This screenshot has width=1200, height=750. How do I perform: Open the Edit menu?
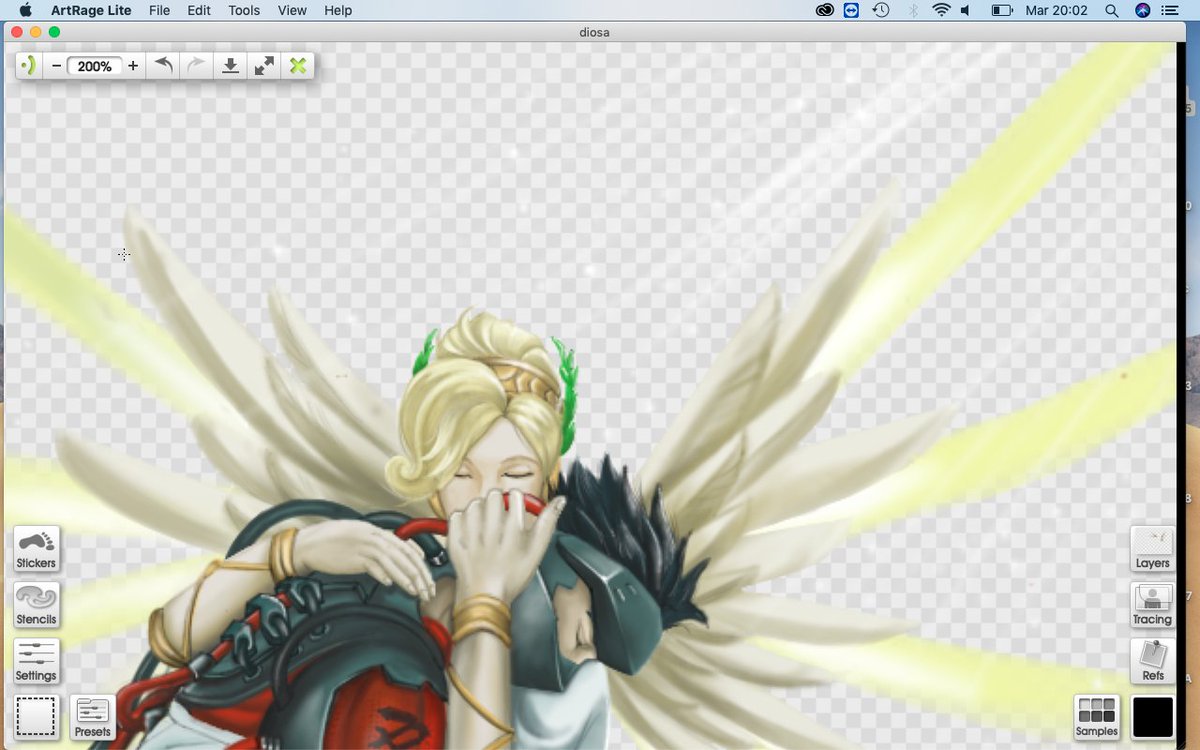click(199, 10)
